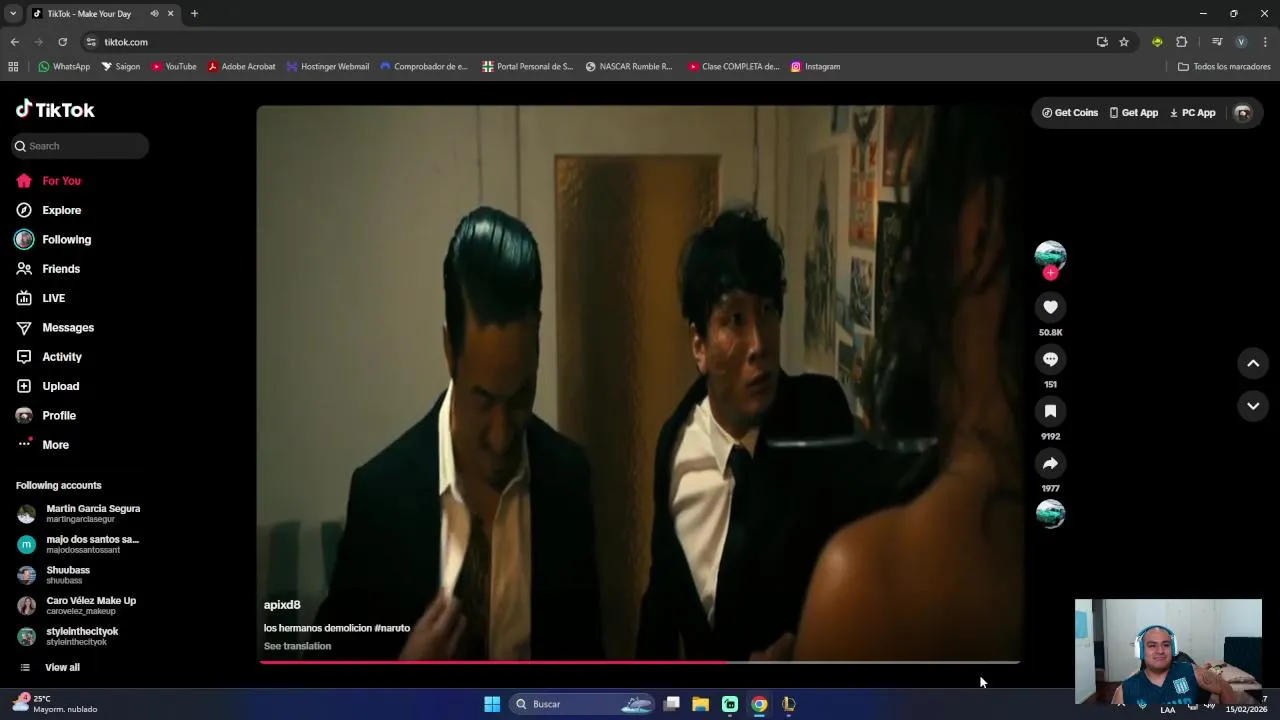
Task: Open File Explorer from taskbar
Action: tap(701, 704)
